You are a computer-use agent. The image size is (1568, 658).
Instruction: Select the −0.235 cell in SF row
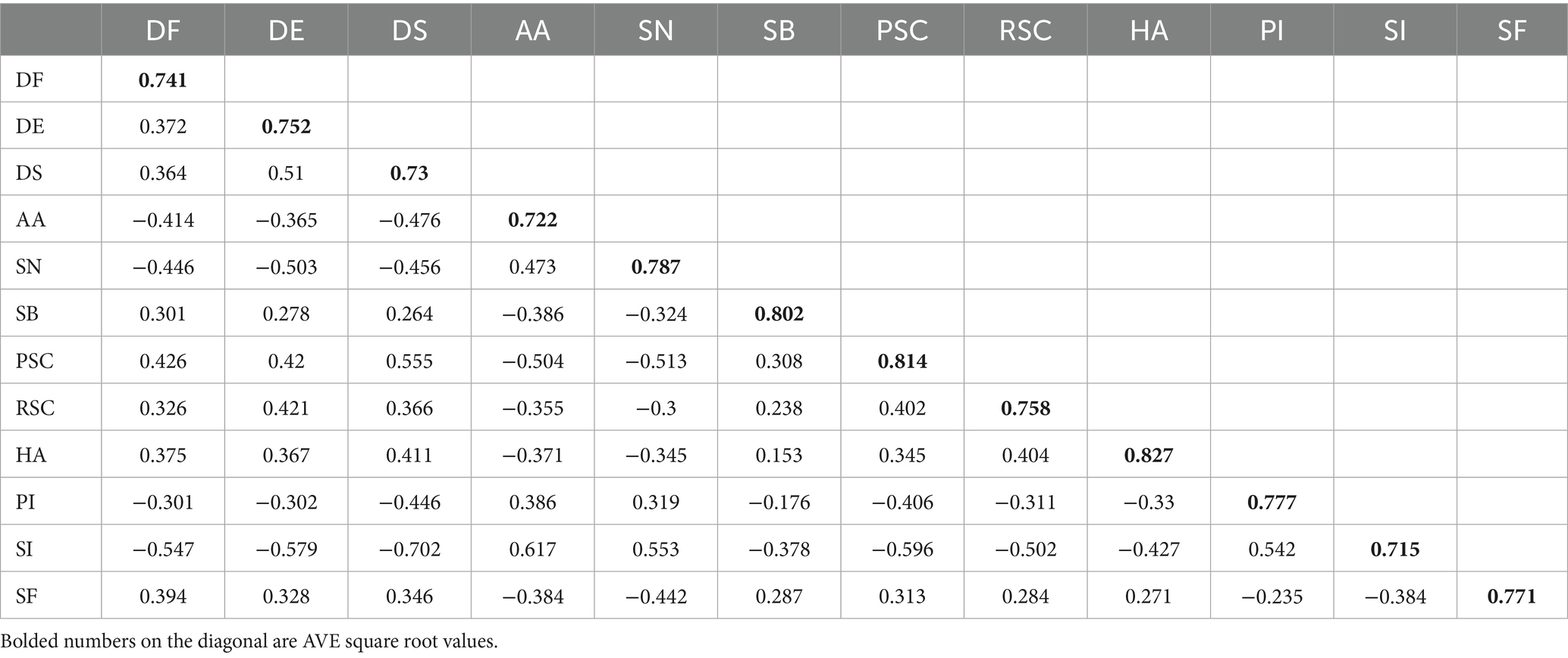pyautogui.click(x=1272, y=596)
